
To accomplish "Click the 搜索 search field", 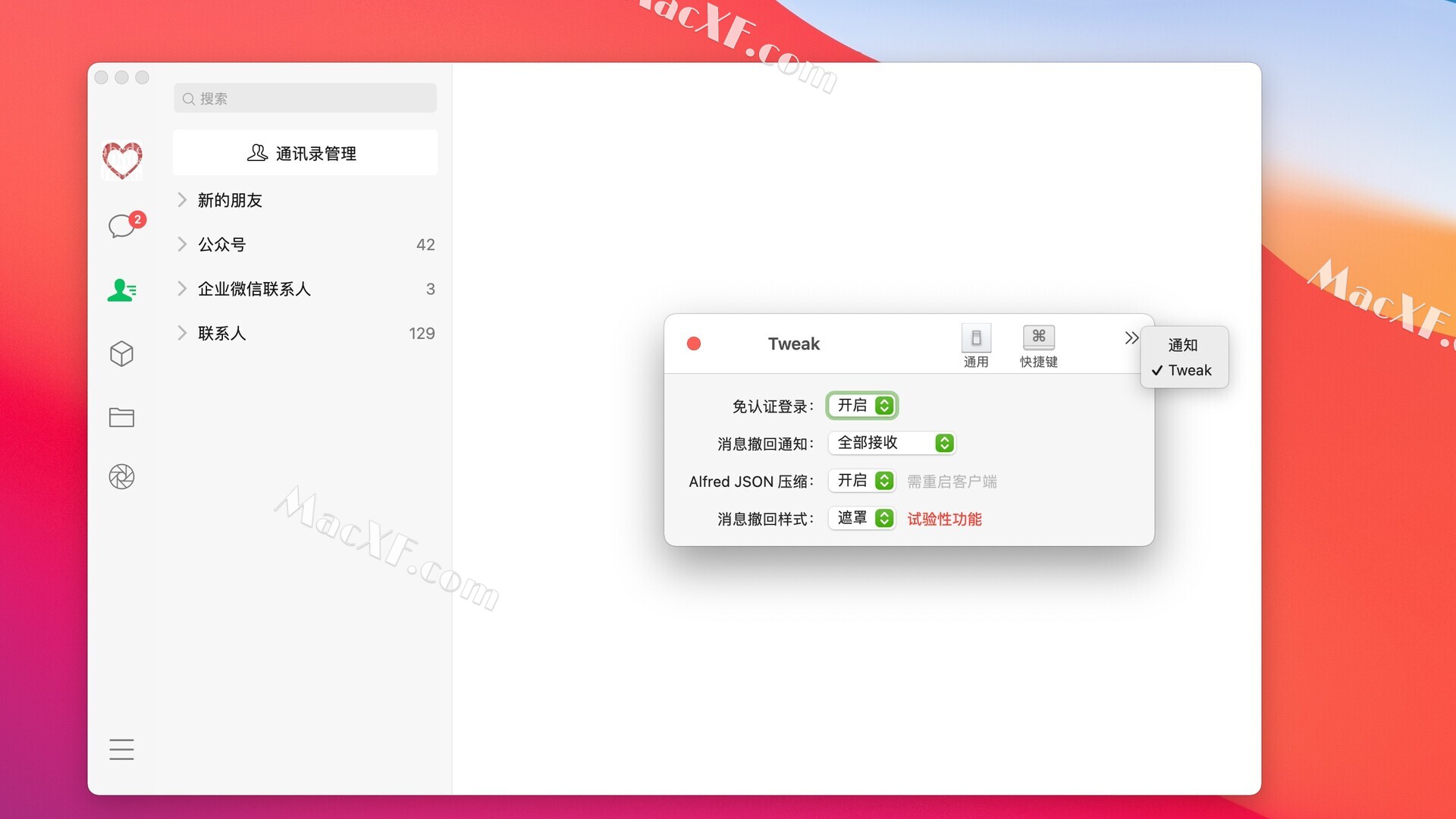I will [x=305, y=99].
